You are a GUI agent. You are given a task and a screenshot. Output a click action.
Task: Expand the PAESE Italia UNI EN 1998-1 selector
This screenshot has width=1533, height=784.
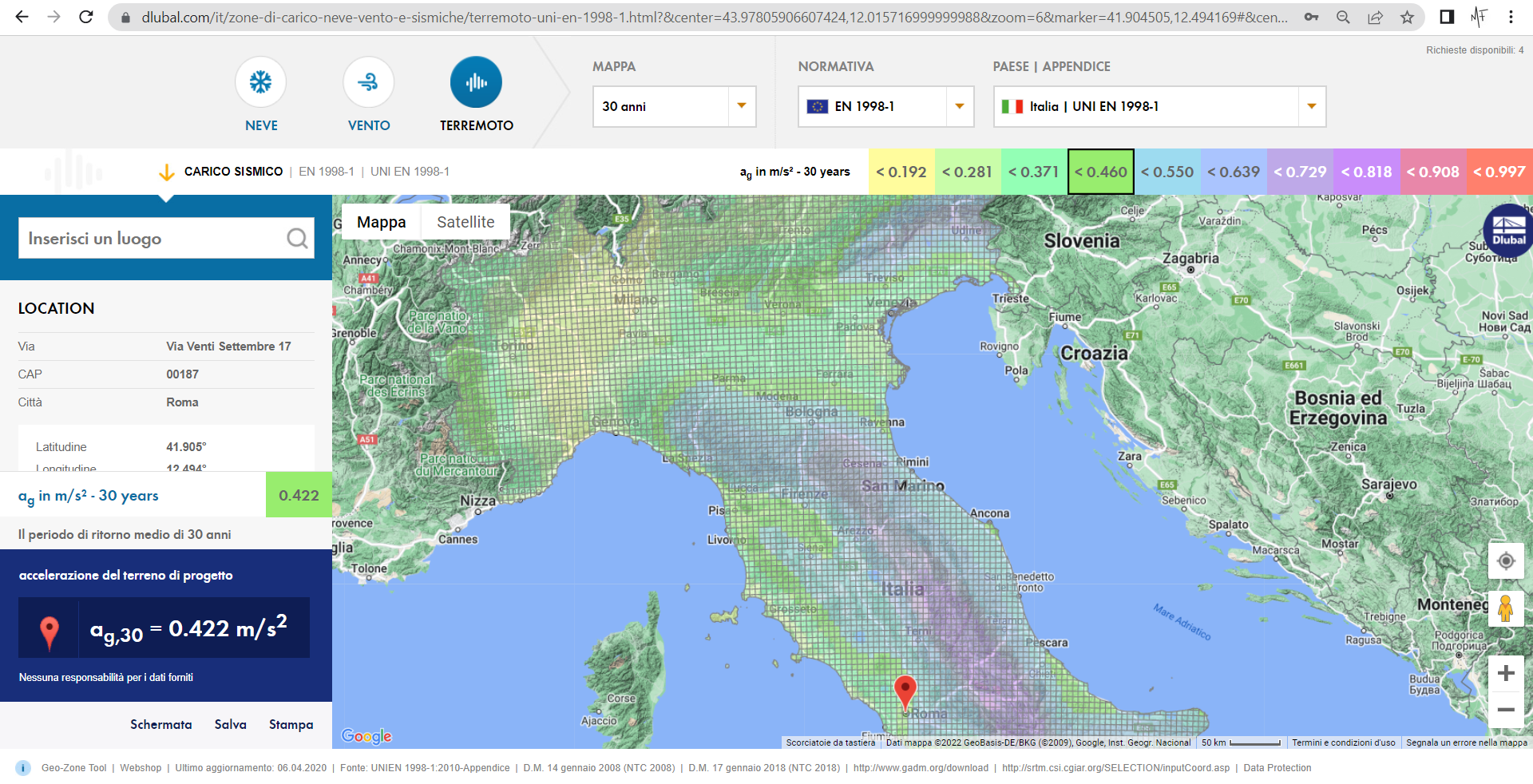[1310, 106]
